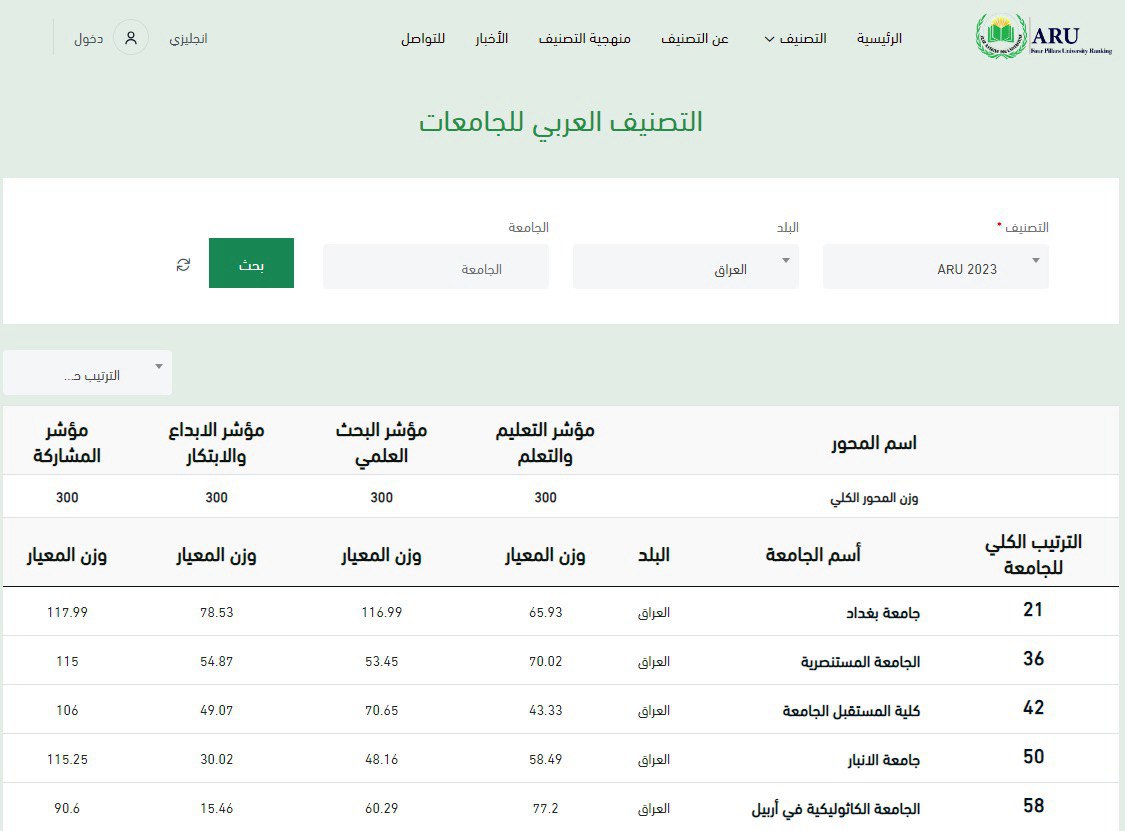Click كلية المستقبل الجامعة name
The width and height of the screenshot is (1125, 831).
pos(851,710)
